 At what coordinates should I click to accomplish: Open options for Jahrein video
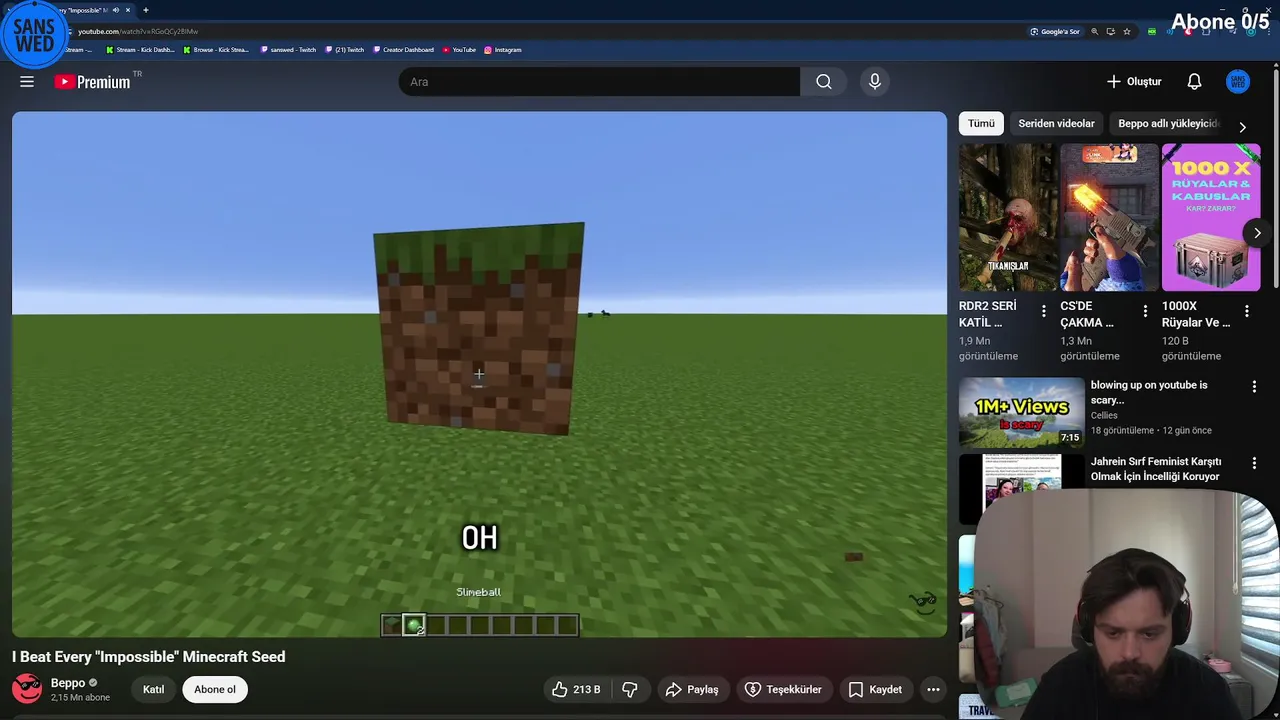(1254, 463)
